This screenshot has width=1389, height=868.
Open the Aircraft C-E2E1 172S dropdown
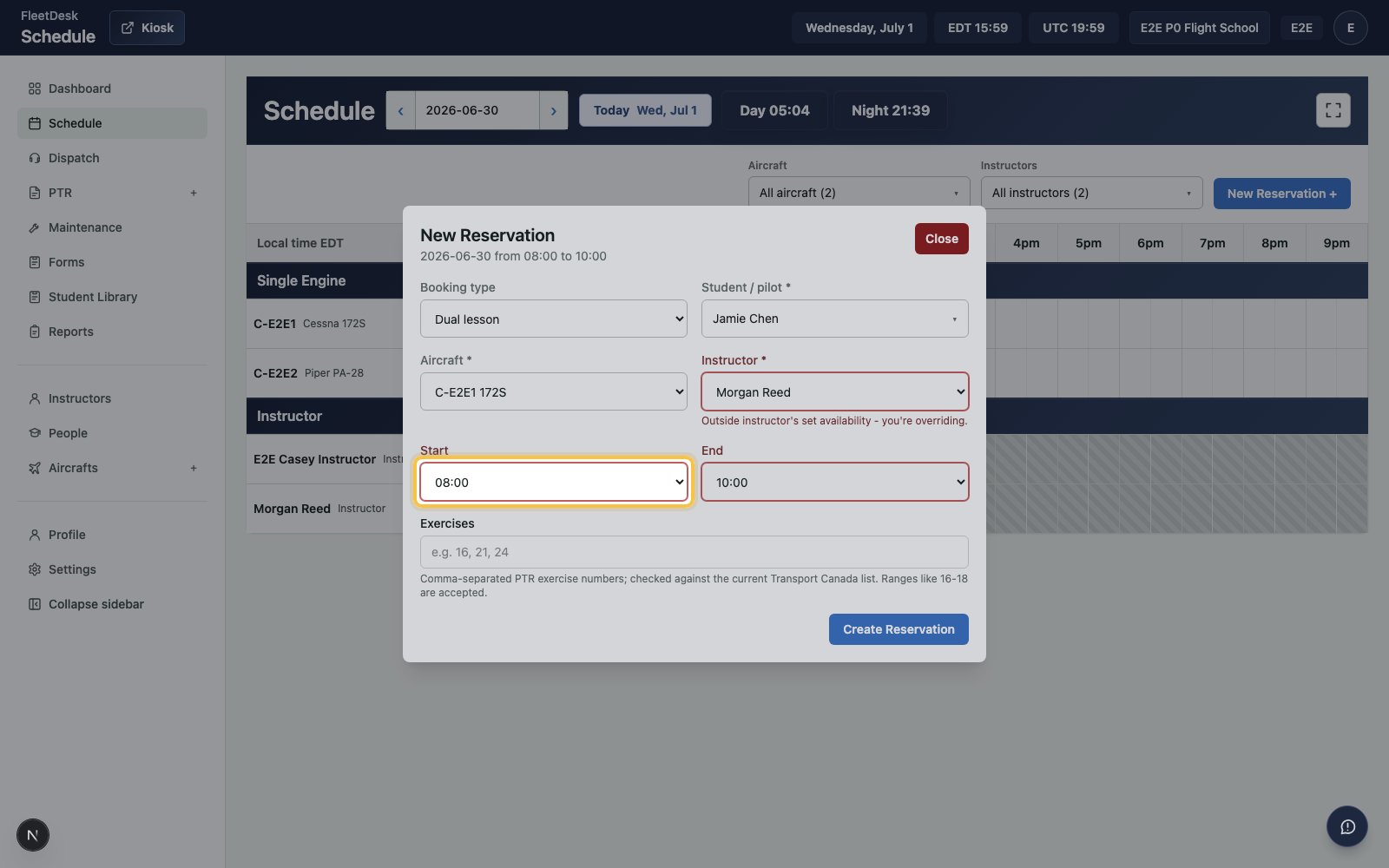point(554,391)
